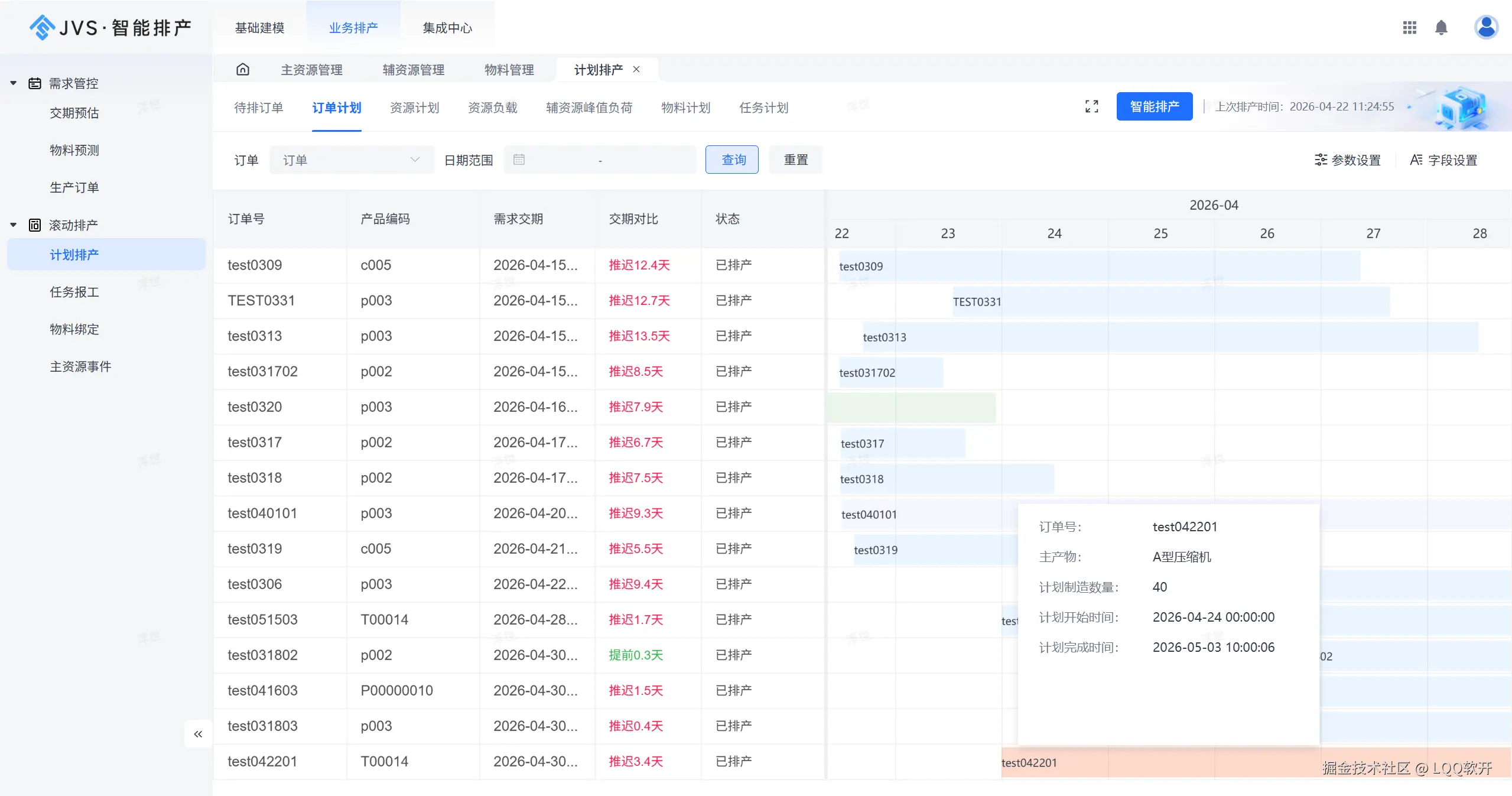The height and width of the screenshot is (796, 1512).
Task: Click the notification bell icon
Action: [1441, 28]
